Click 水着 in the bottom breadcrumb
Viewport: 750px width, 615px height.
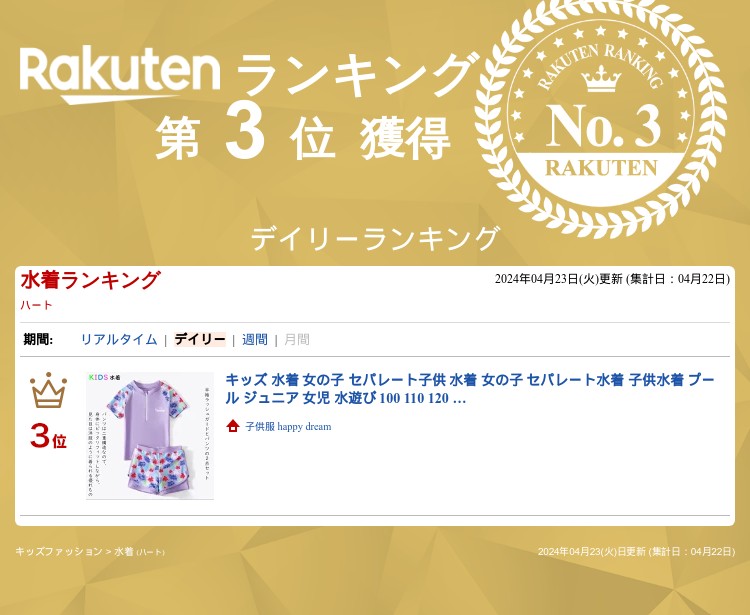coord(124,551)
